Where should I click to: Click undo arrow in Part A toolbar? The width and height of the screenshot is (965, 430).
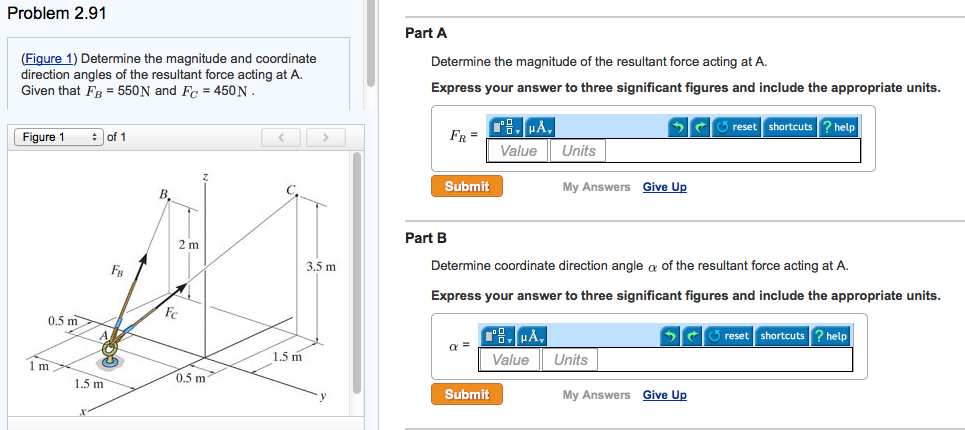(679, 127)
